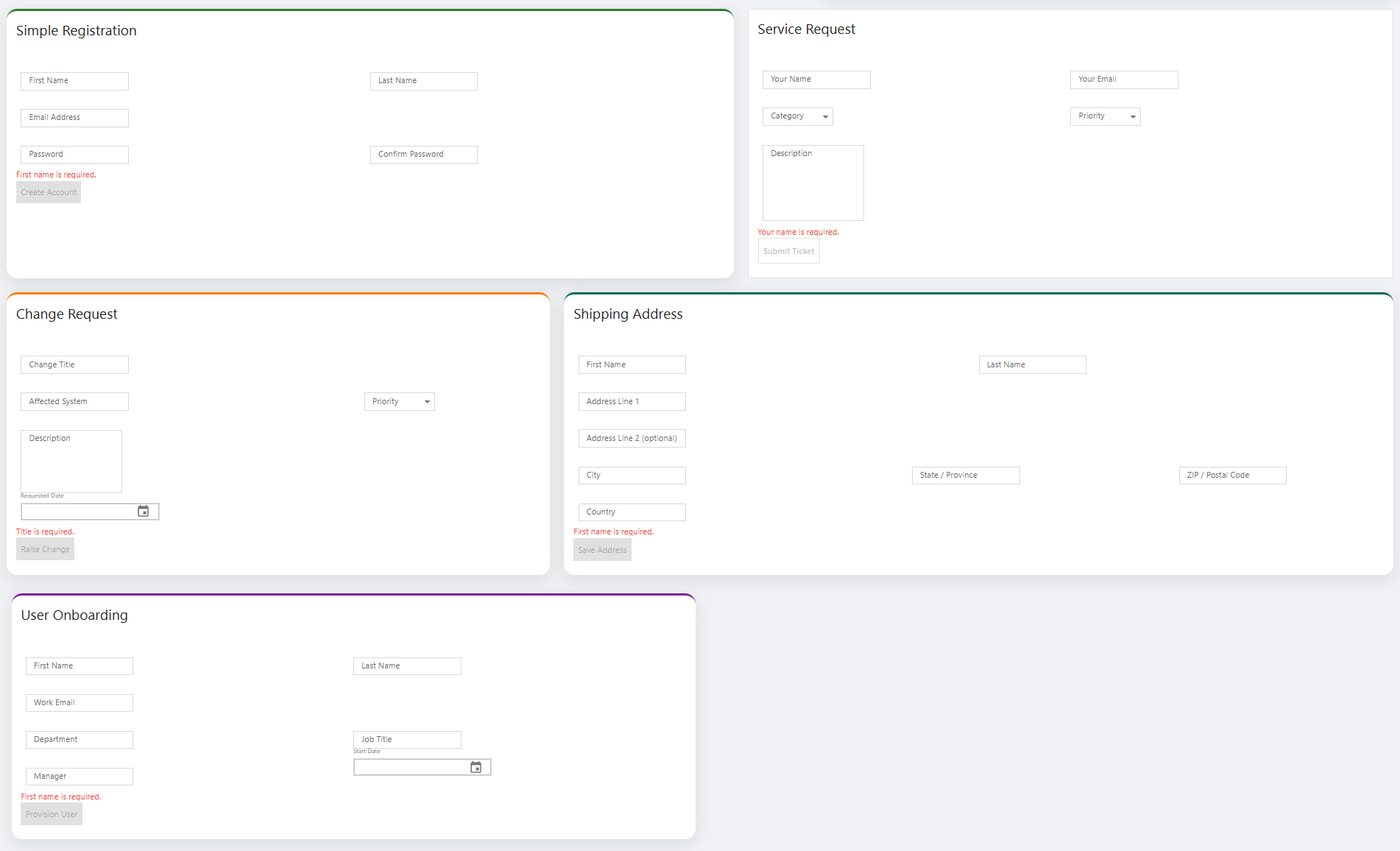Click the User Onboarding heading
Viewport: 1400px width, 851px height.
[74, 615]
